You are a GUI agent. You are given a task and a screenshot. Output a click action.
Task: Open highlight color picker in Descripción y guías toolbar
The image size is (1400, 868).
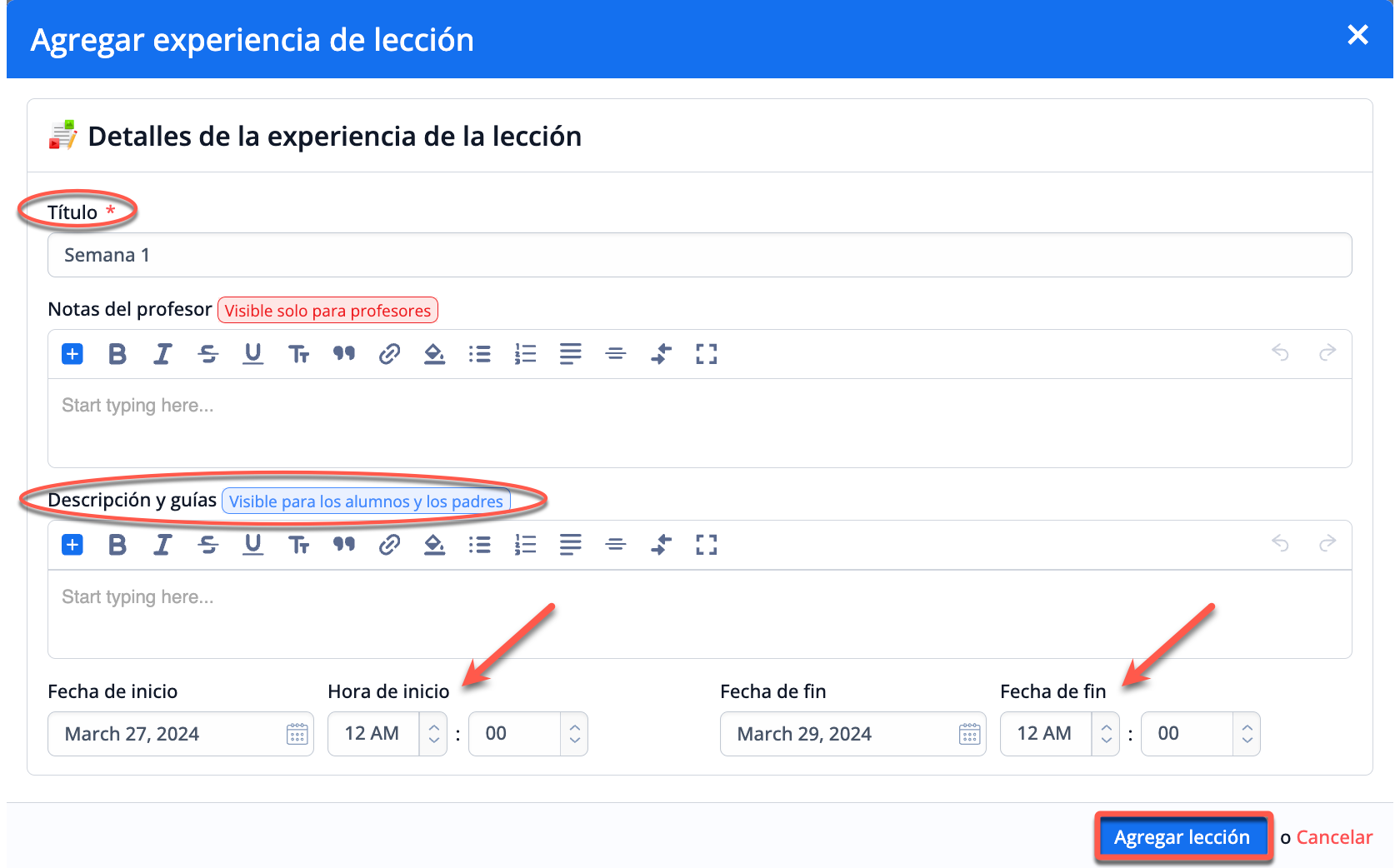pos(434,545)
